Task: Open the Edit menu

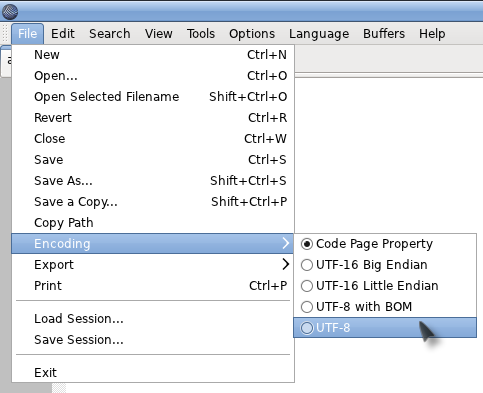Action: 63,34
